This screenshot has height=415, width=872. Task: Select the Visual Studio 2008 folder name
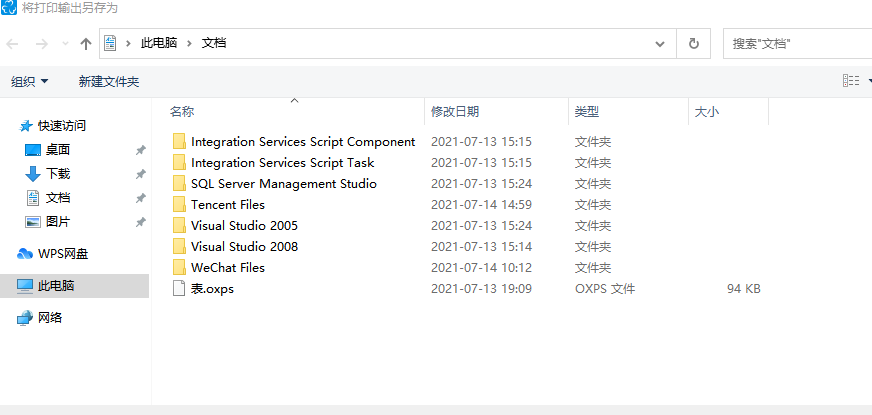244,246
